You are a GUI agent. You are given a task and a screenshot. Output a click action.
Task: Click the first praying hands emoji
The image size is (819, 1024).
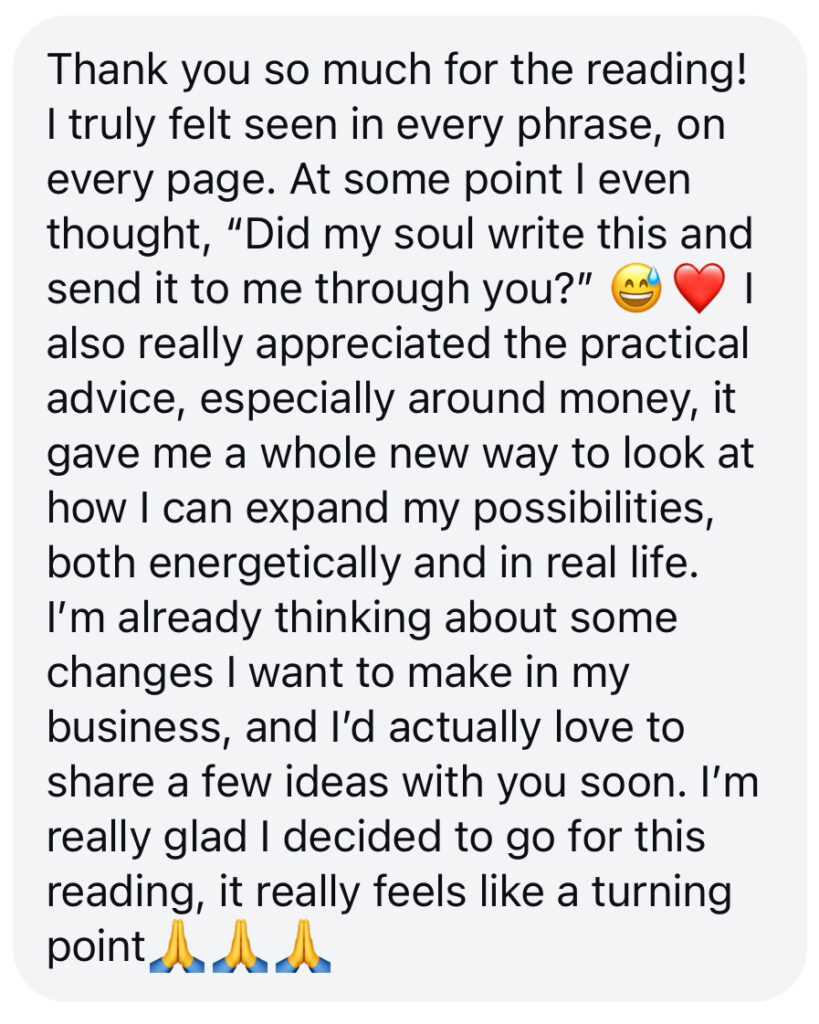coord(176,947)
